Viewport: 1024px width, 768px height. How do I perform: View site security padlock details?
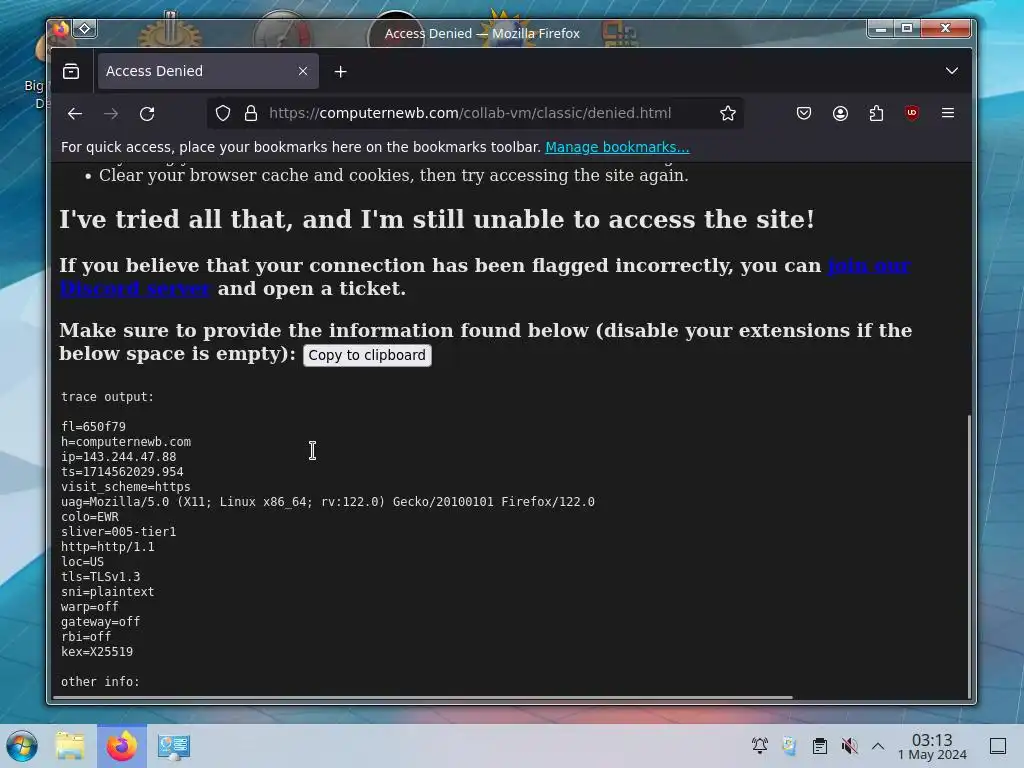251,114
